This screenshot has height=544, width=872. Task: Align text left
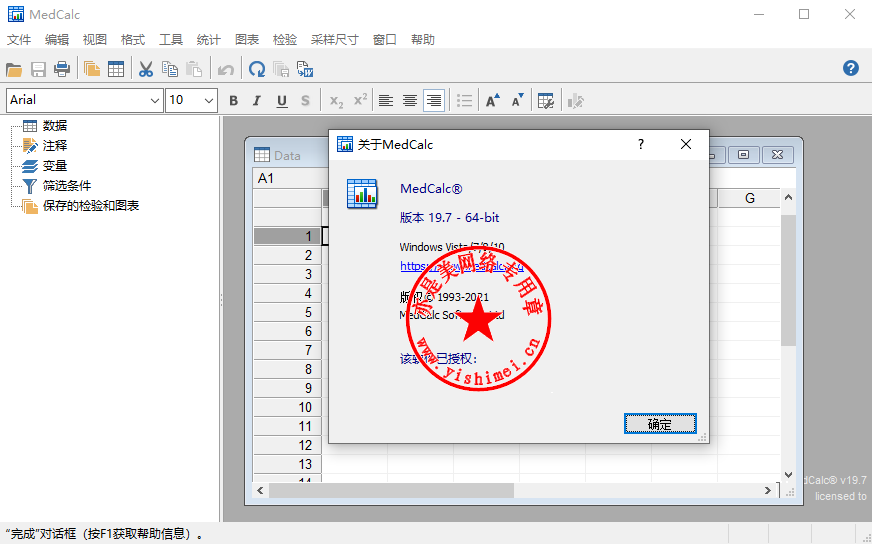point(385,101)
